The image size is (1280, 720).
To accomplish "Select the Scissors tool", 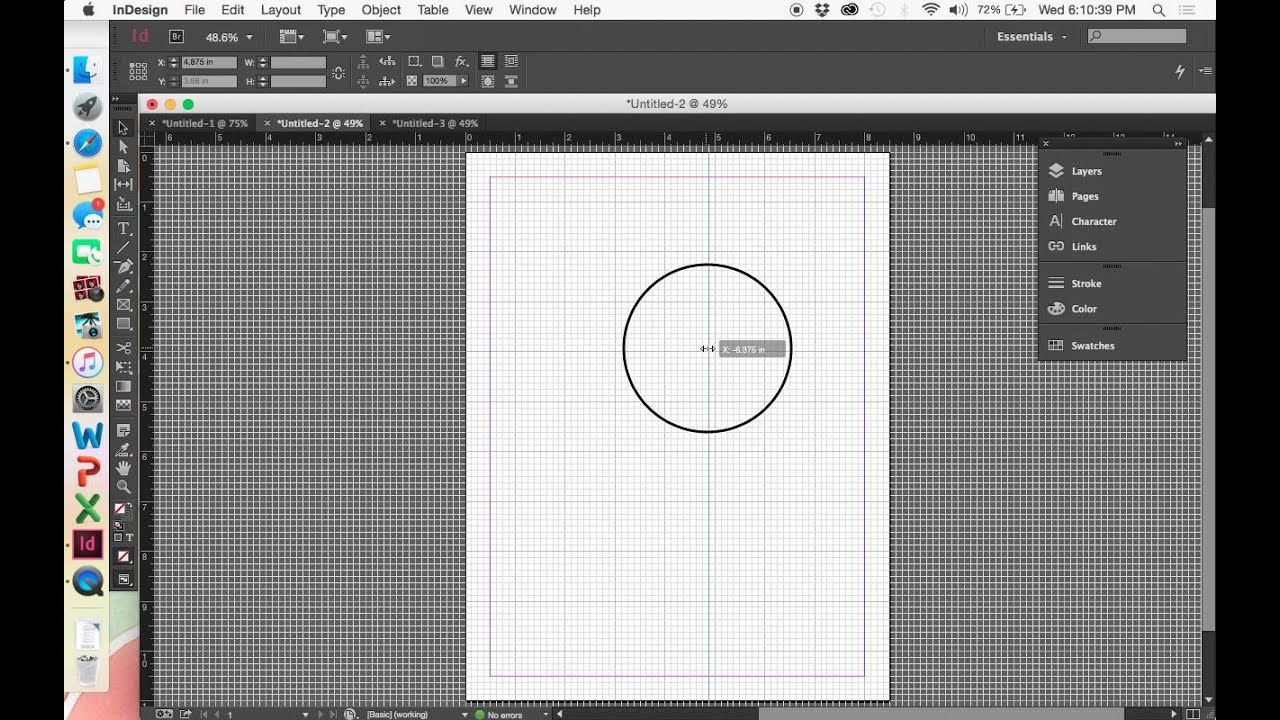I will pyautogui.click(x=124, y=348).
